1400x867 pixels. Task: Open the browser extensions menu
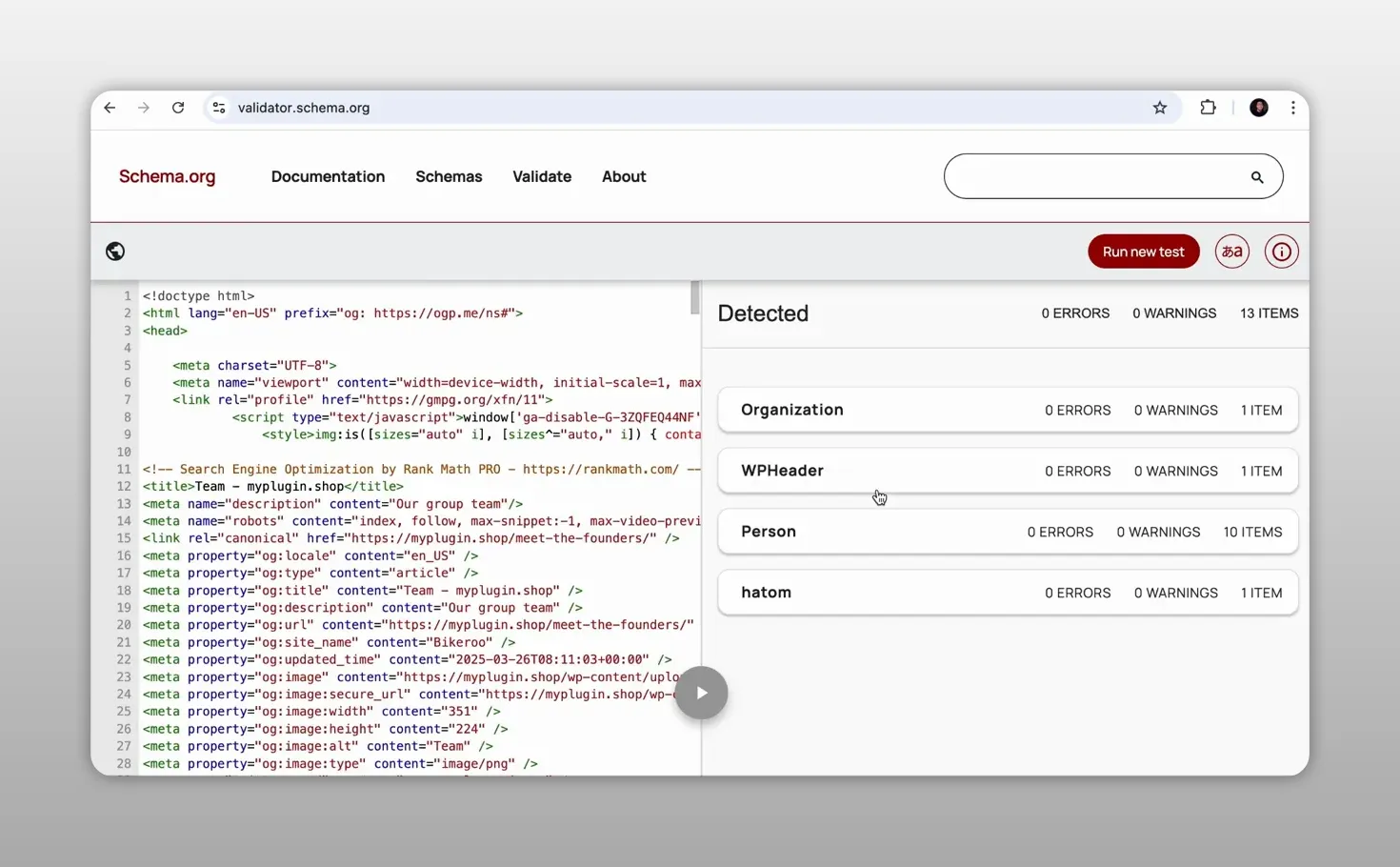(x=1208, y=108)
